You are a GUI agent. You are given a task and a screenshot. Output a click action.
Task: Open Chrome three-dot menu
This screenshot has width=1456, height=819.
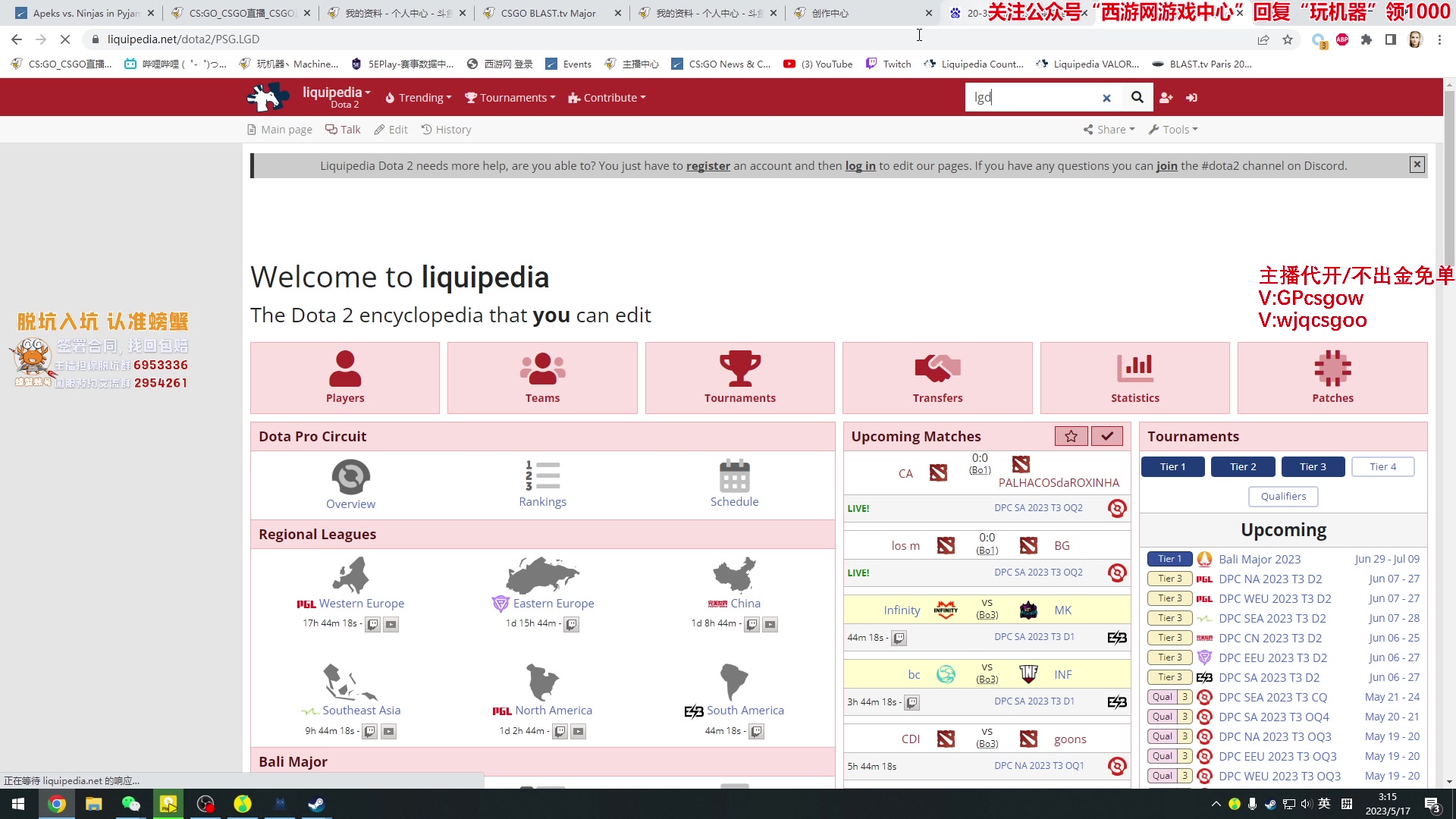pyautogui.click(x=1439, y=39)
